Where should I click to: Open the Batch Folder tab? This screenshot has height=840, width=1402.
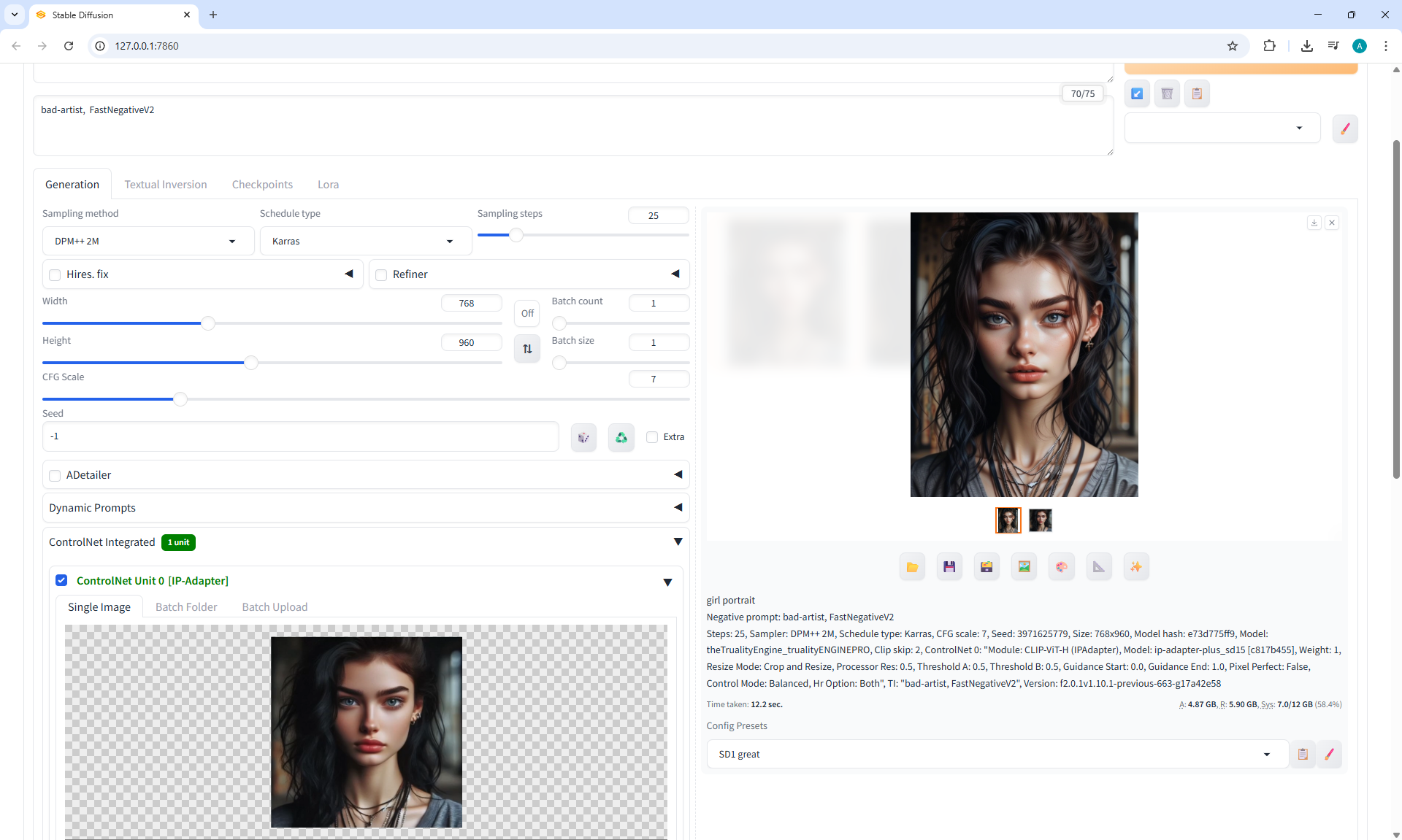[186, 607]
